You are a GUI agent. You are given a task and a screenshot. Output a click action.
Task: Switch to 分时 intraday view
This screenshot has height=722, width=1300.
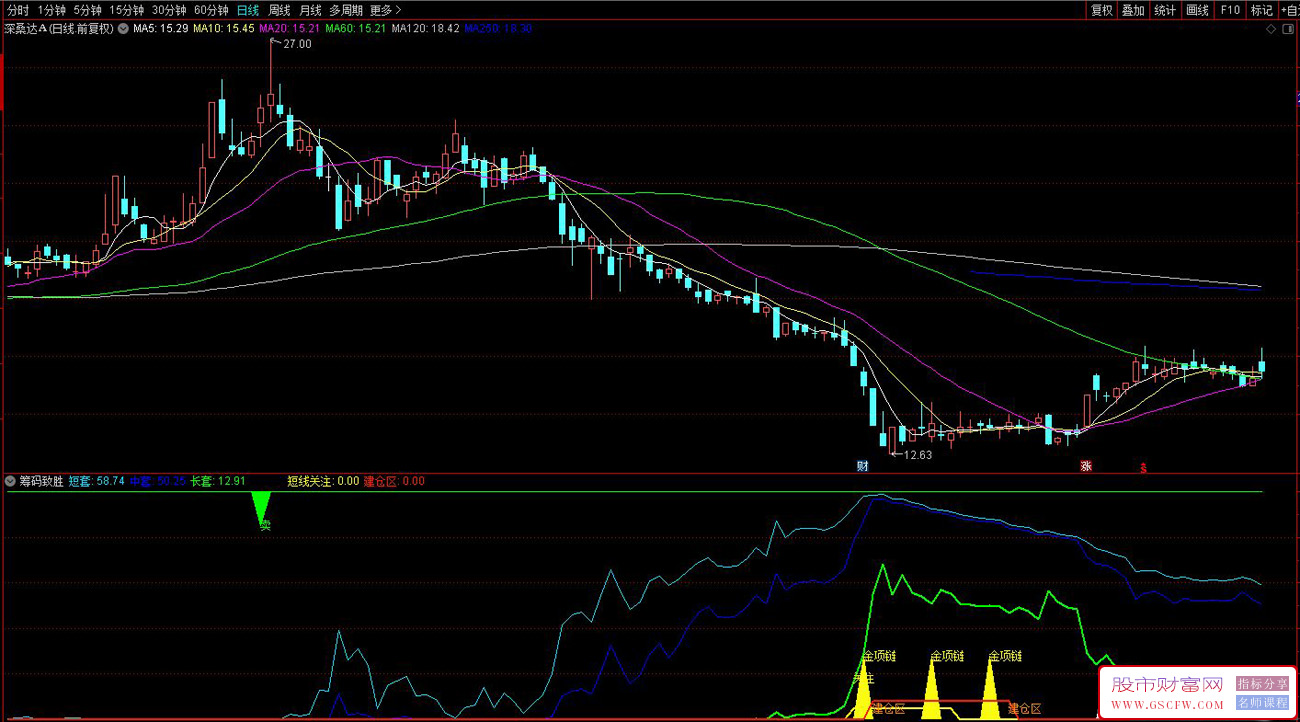[x=17, y=10]
